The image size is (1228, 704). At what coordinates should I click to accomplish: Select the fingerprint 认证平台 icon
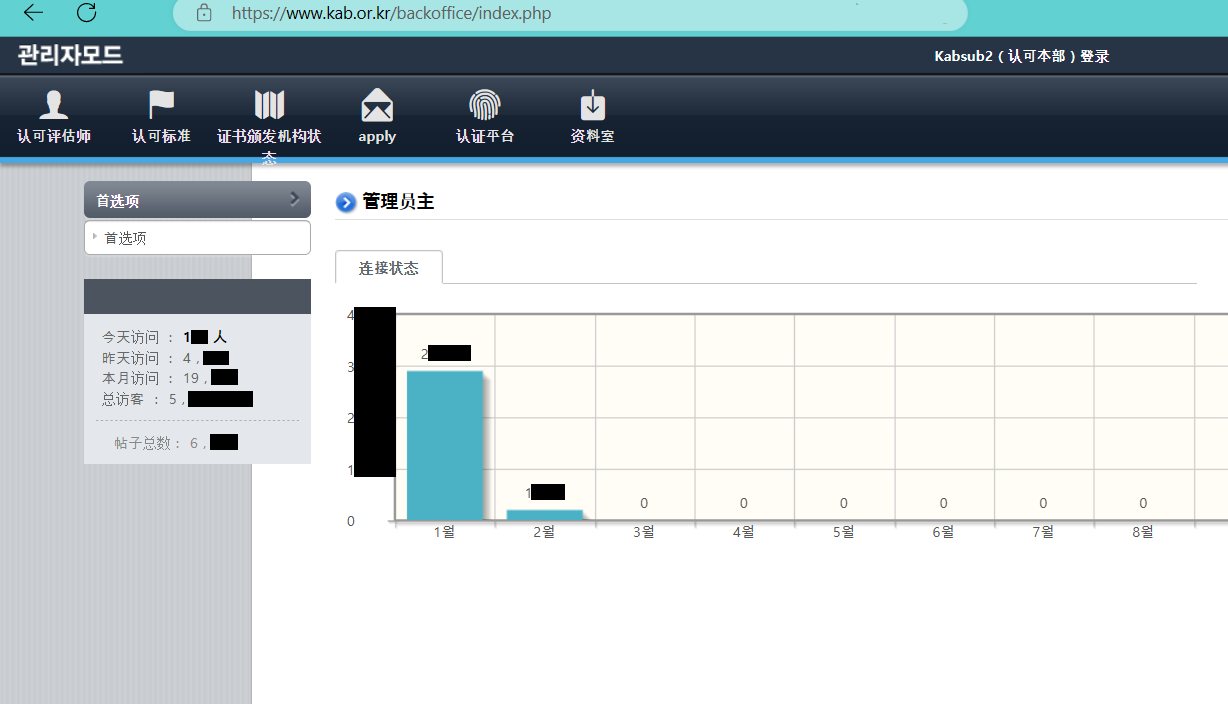point(485,105)
